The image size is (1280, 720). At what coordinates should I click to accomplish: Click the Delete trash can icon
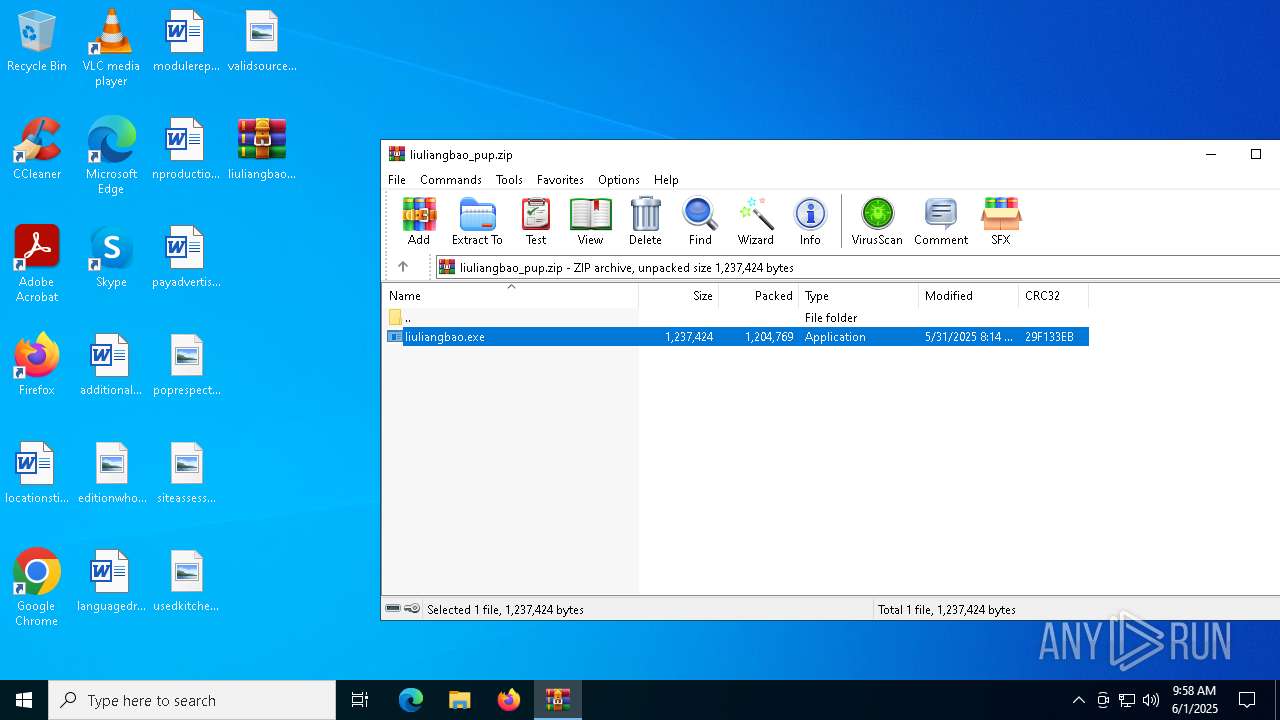tap(645, 221)
